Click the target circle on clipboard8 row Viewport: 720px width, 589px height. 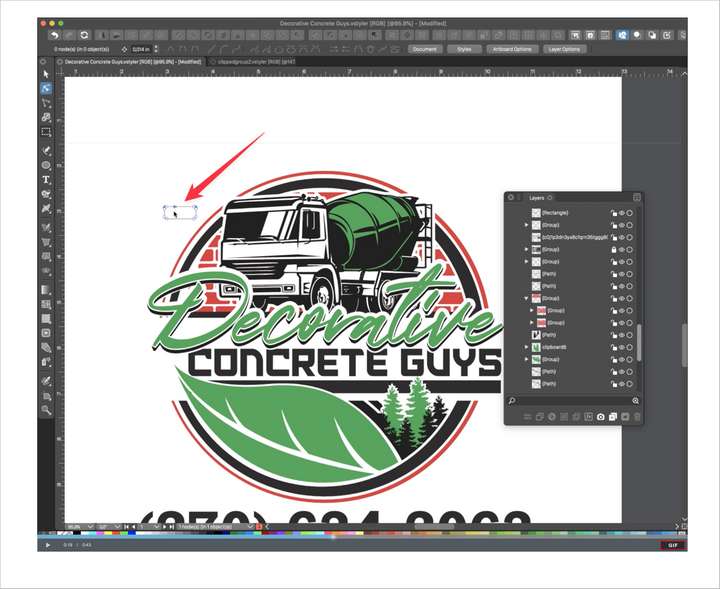[x=630, y=348]
